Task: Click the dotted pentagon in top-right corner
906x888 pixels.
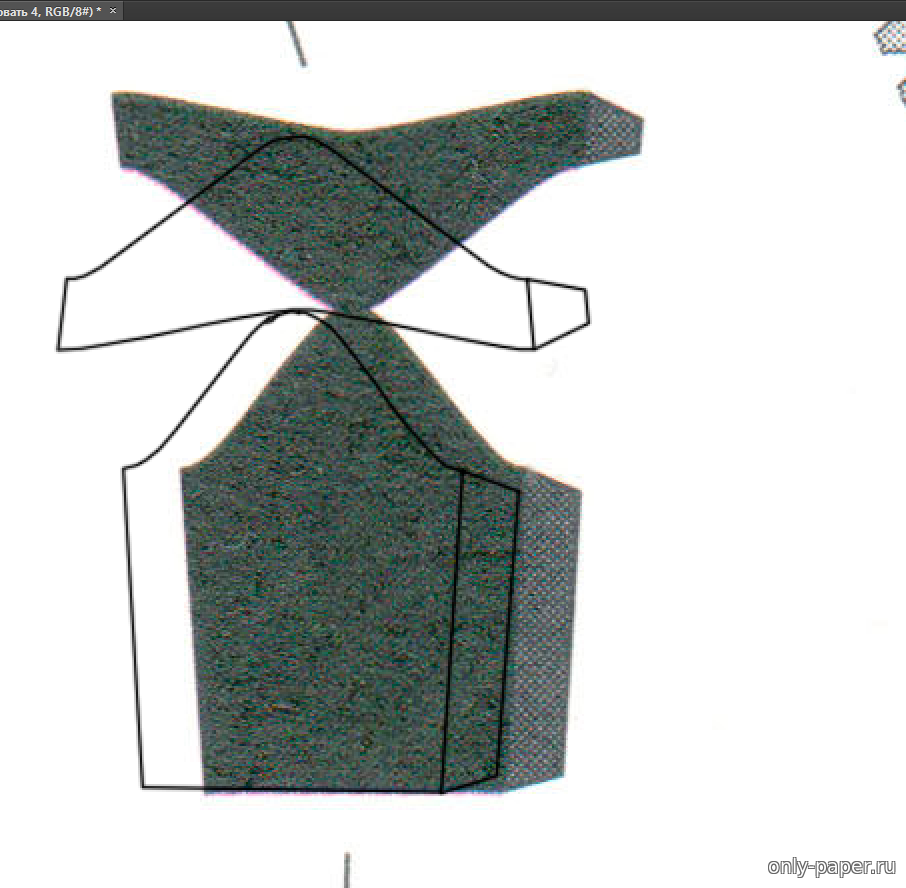Action: tap(891, 37)
